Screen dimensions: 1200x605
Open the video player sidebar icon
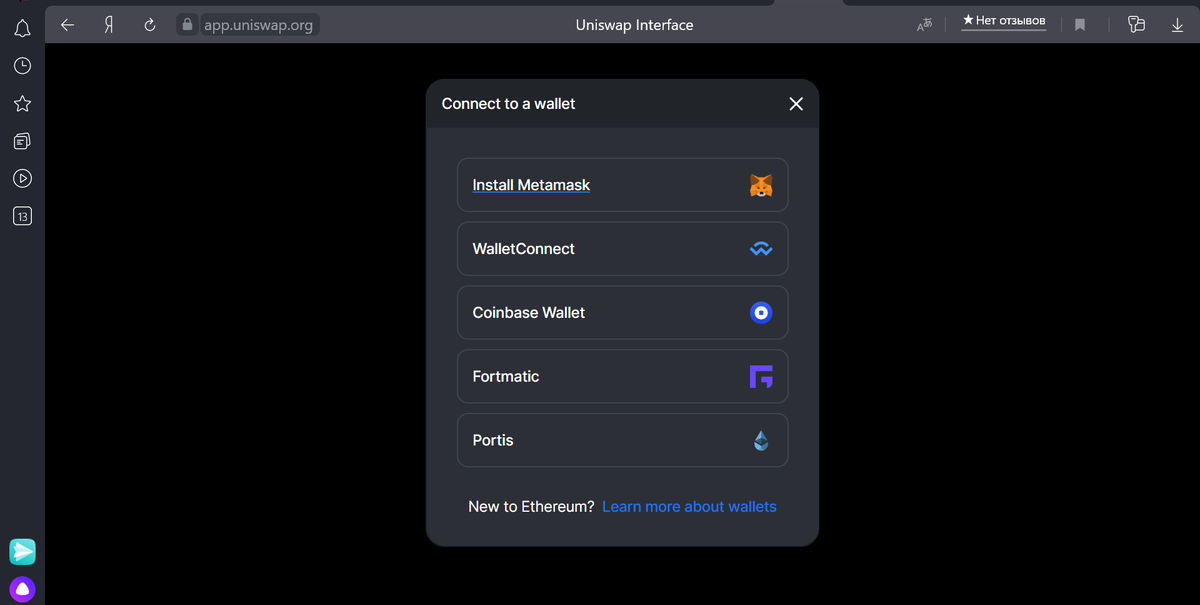pos(22,178)
